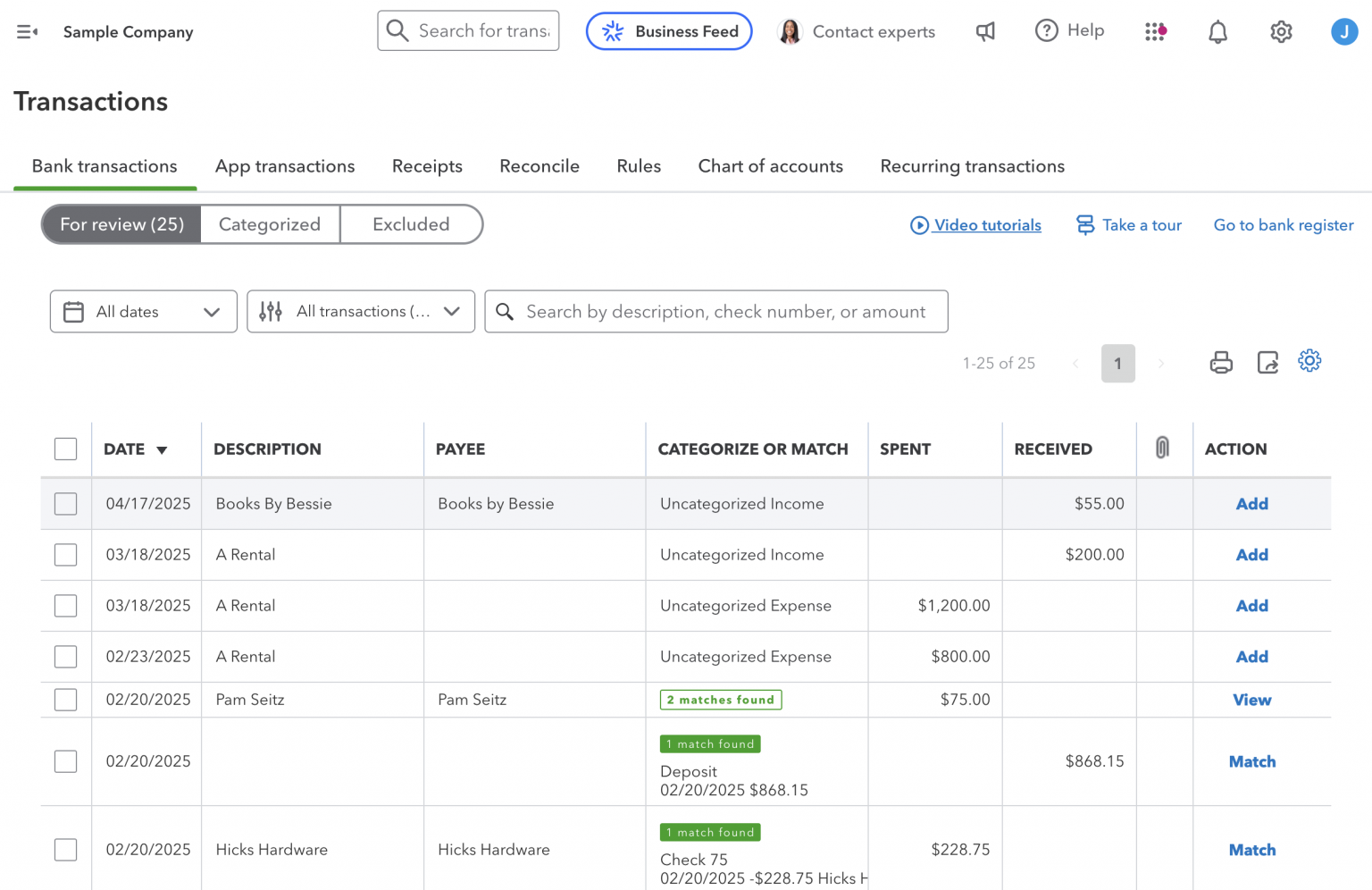This screenshot has width=1372, height=890.
Task: Toggle the Date column sort arrow
Action: pyautogui.click(x=162, y=449)
